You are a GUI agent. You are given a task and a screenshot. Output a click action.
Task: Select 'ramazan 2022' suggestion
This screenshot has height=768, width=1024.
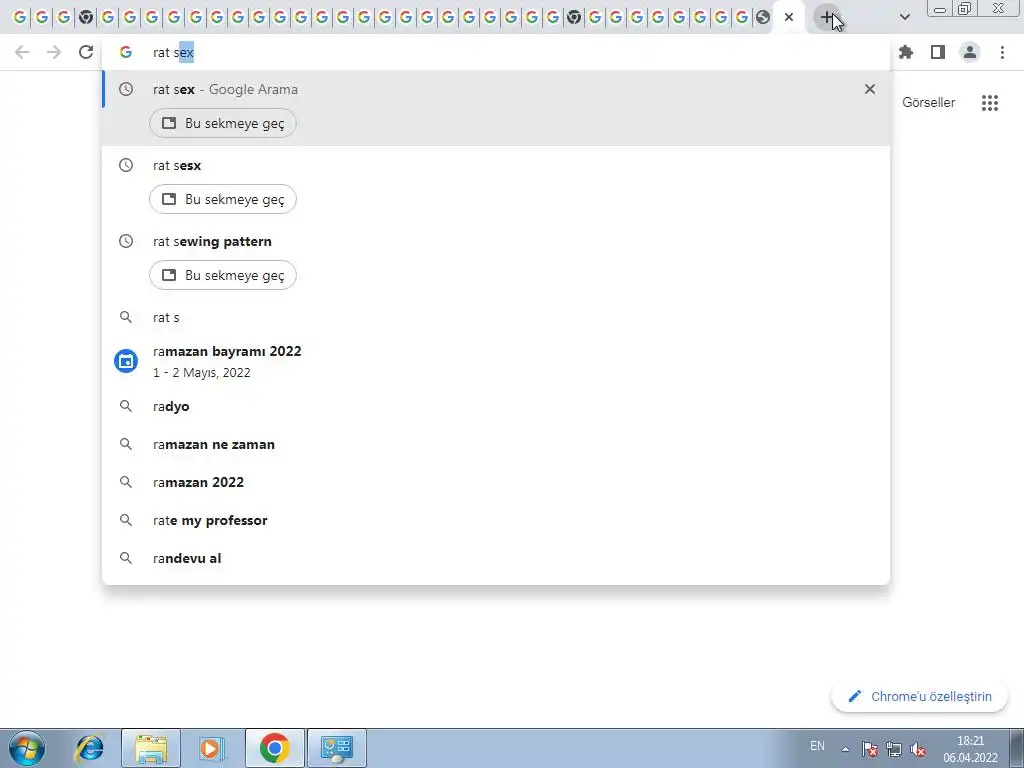pos(496,482)
